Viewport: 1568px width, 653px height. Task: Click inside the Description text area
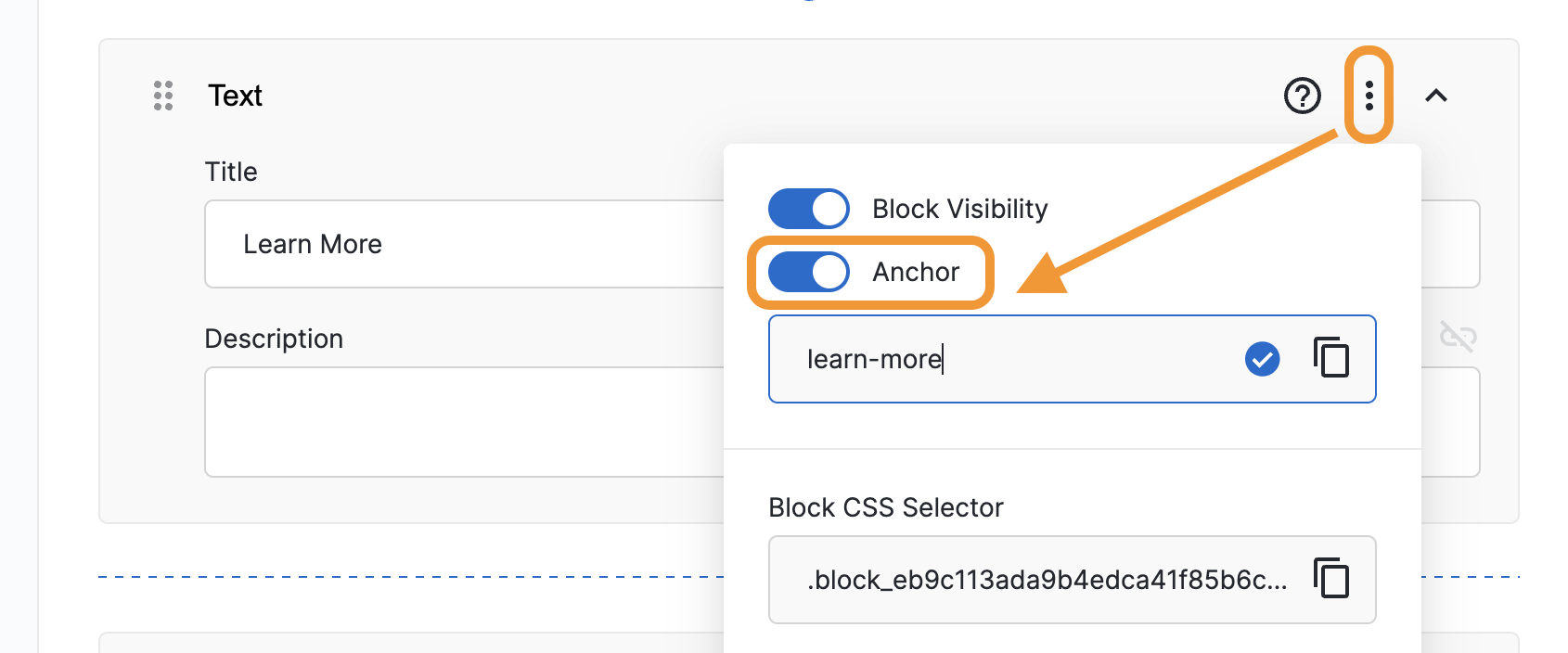[x=464, y=422]
